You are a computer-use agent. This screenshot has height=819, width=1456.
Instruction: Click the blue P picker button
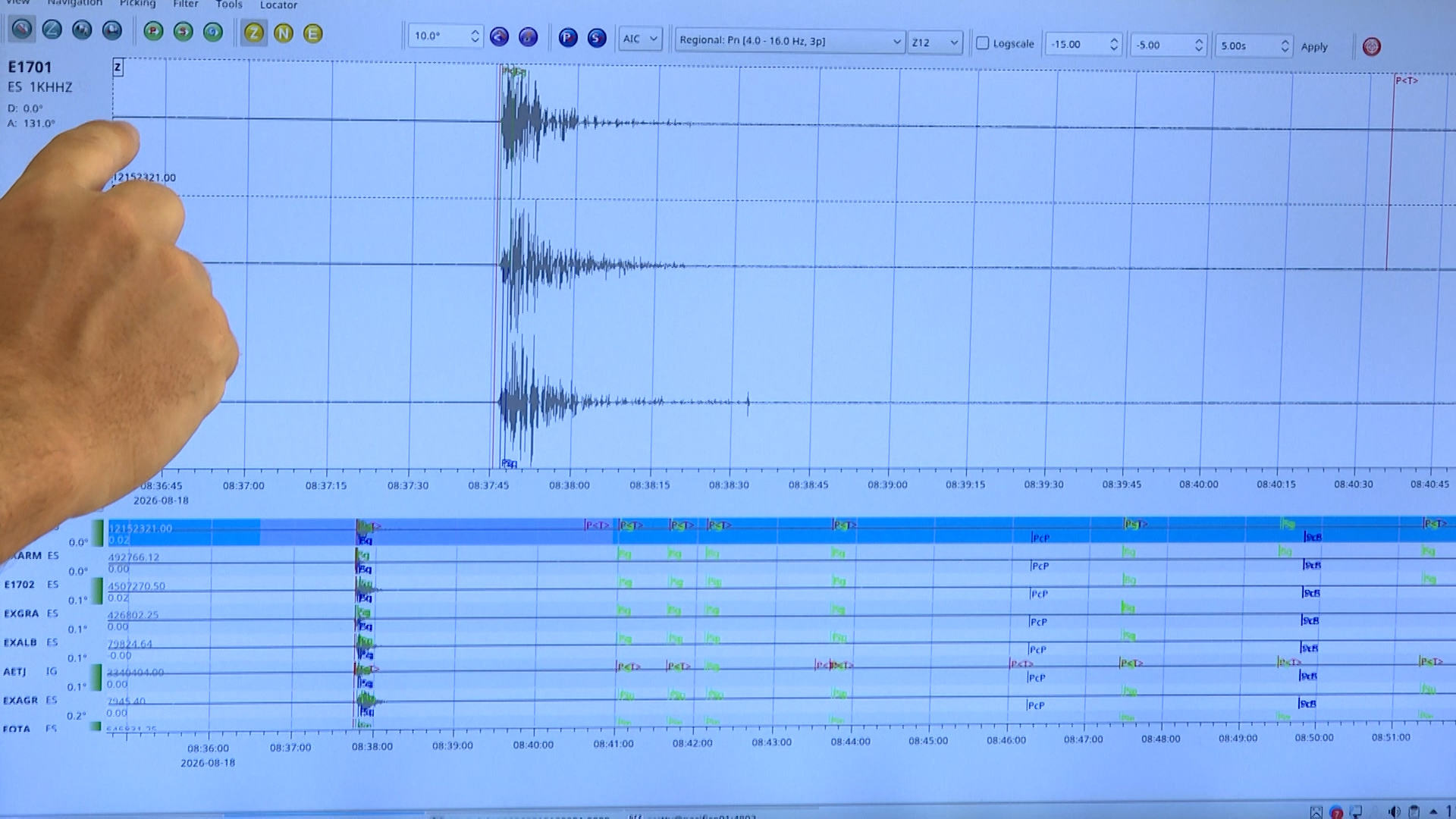(x=567, y=37)
